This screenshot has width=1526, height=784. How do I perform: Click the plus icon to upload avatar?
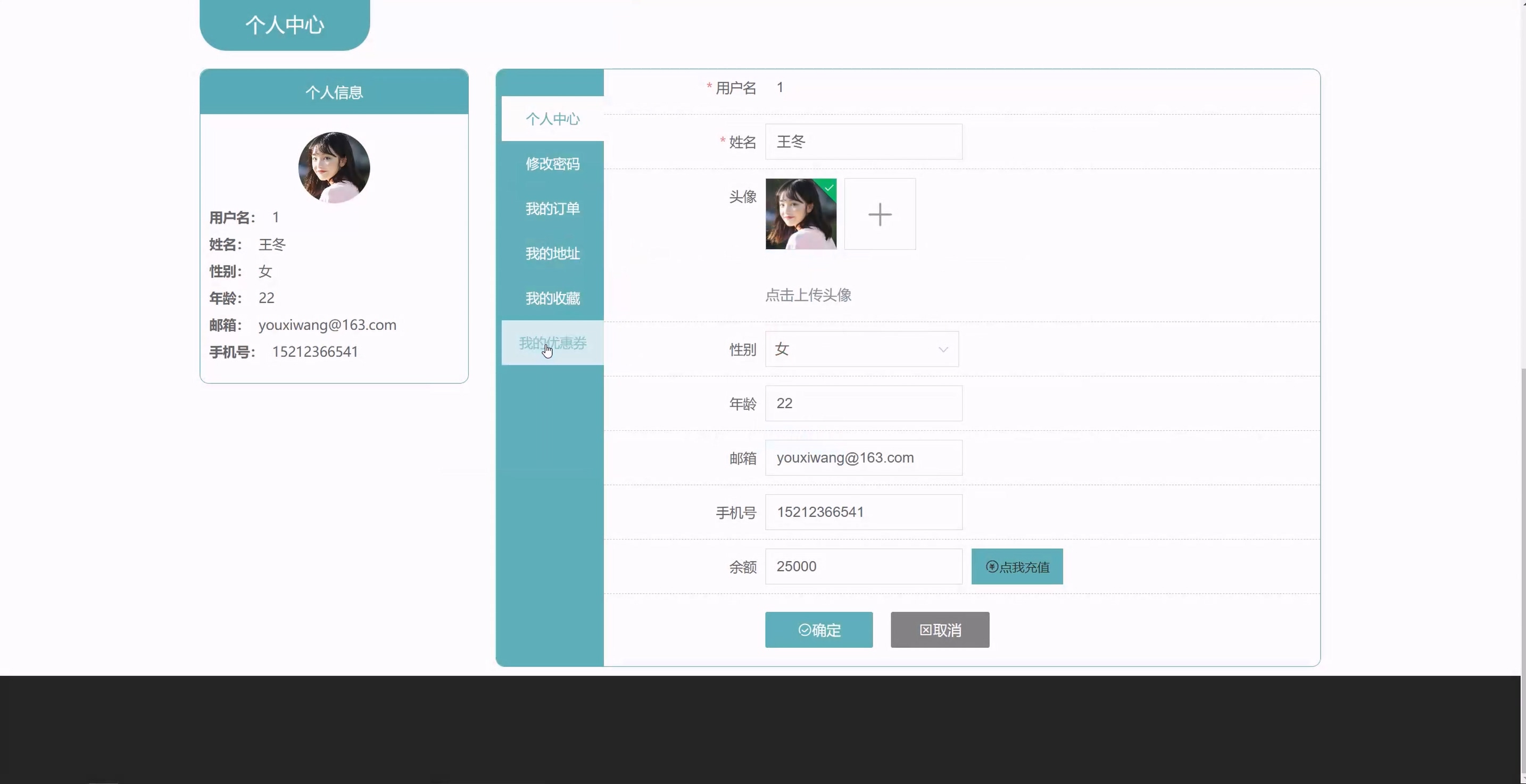coord(880,214)
